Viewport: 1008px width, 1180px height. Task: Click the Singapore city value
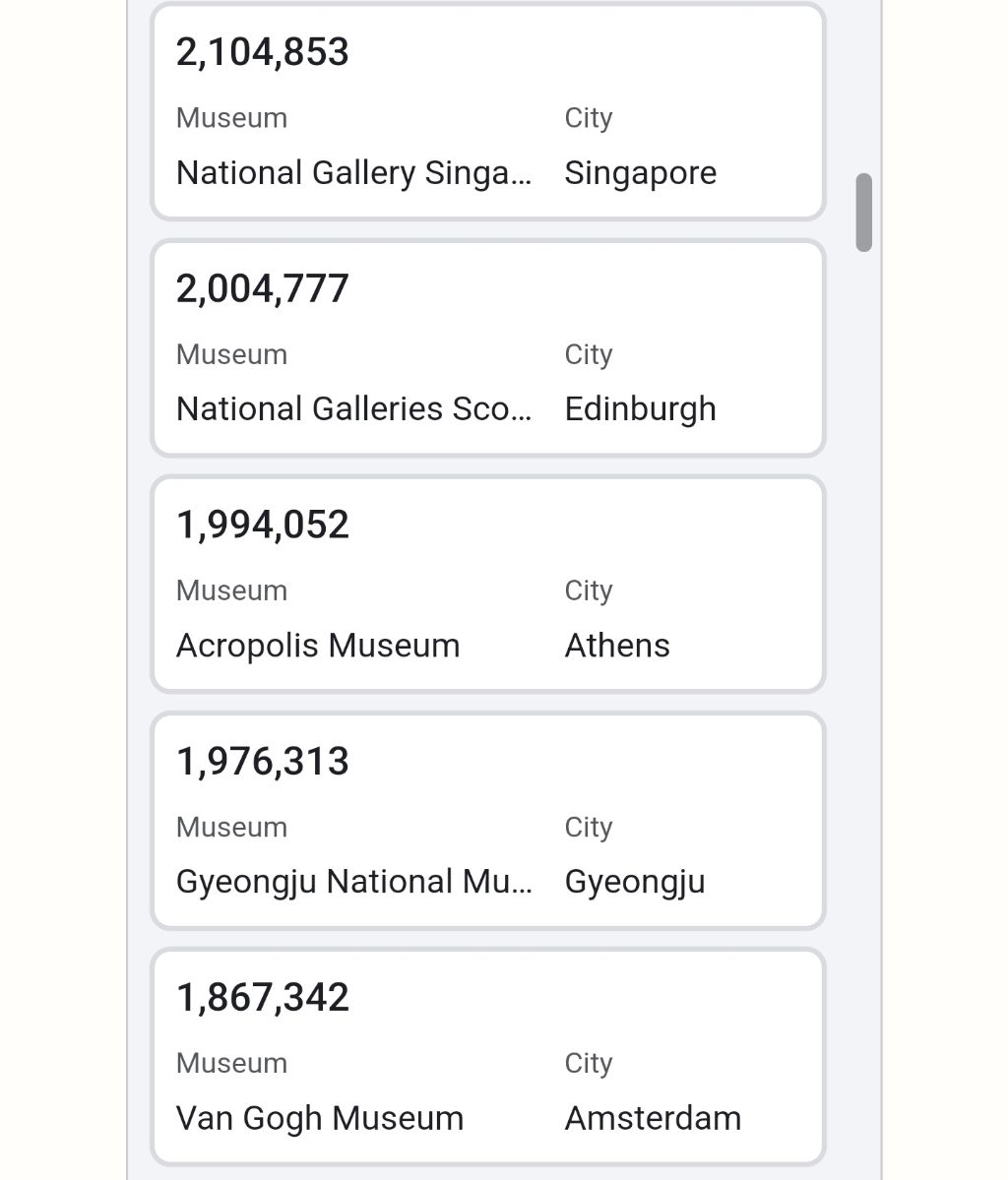pos(641,173)
